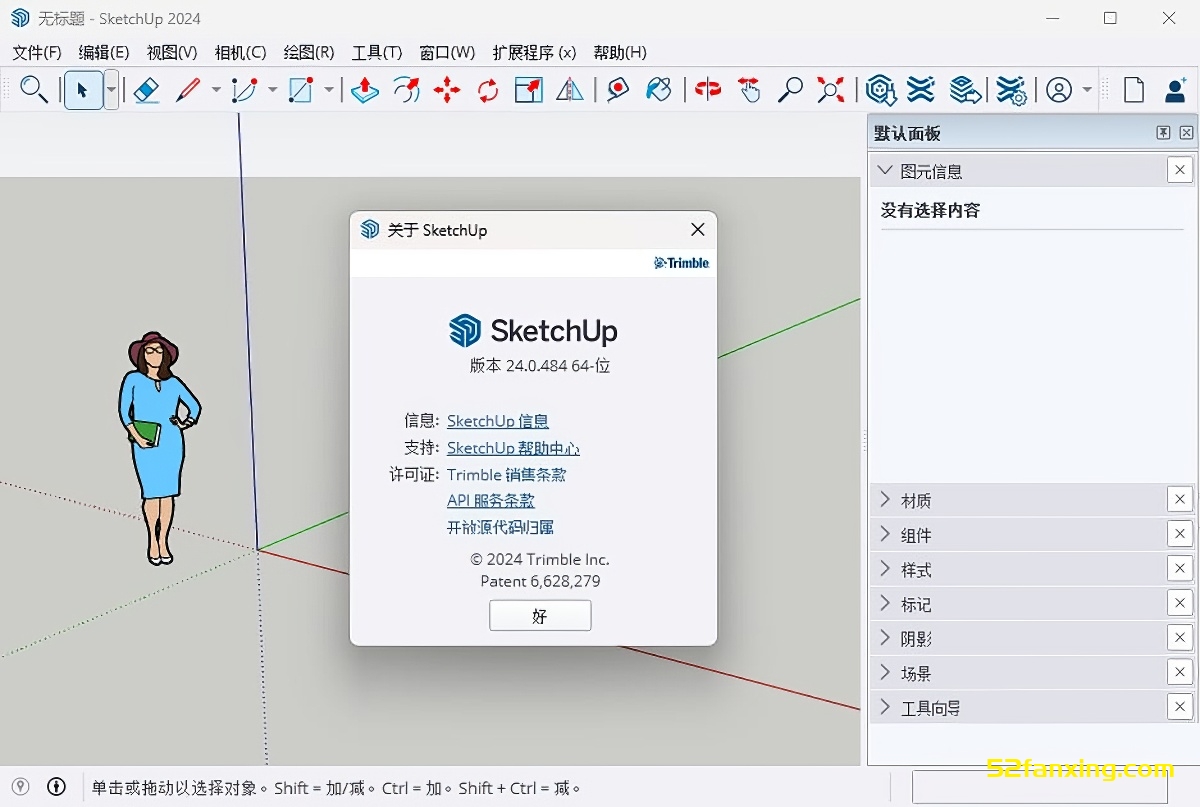The height and width of the screenshot is (807, 1200).
Task: Toggle the pin on 默认面板 tray
Action: [x=1164, y=133]
